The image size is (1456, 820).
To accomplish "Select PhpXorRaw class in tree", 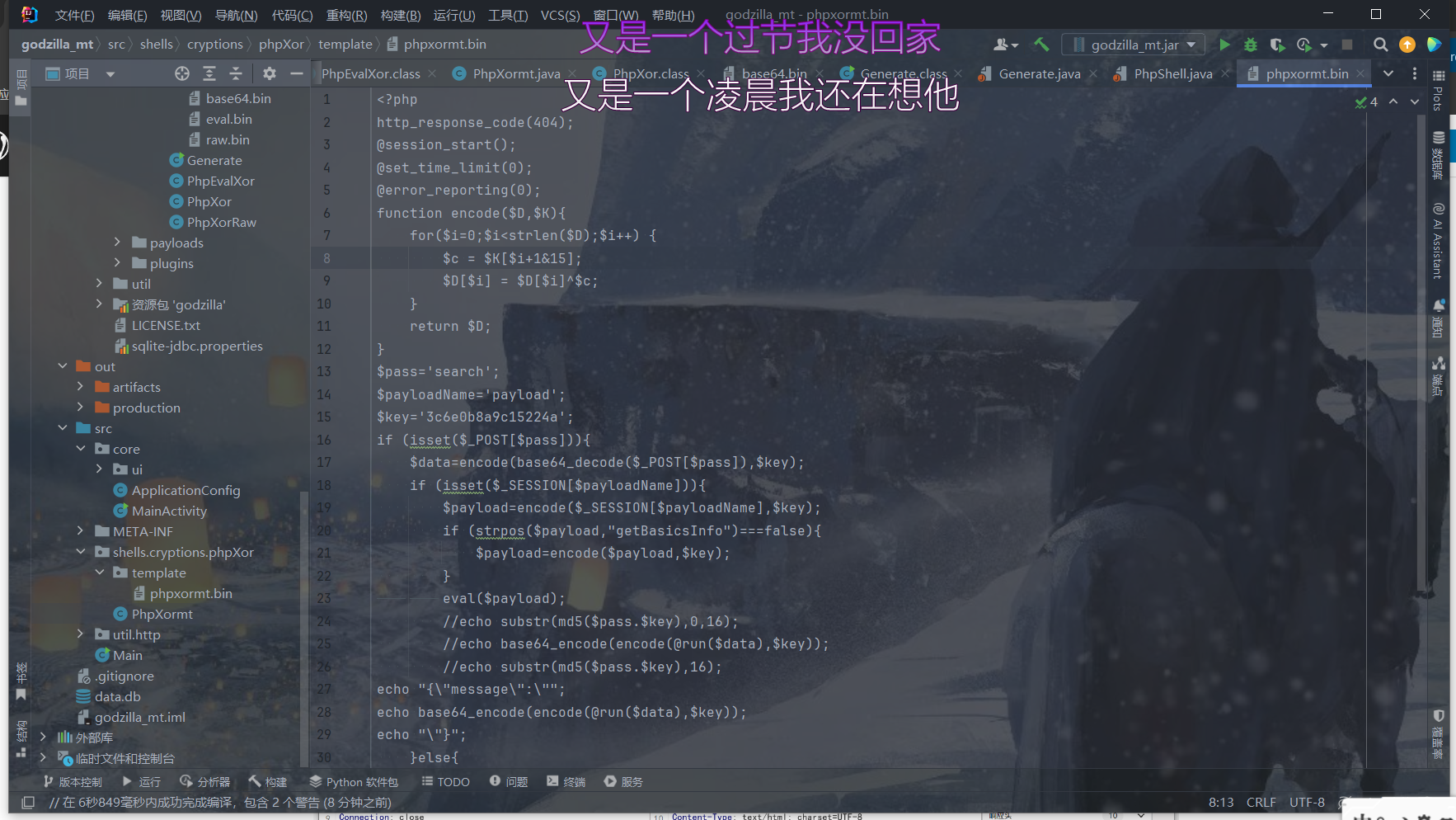I will (221, 222).
